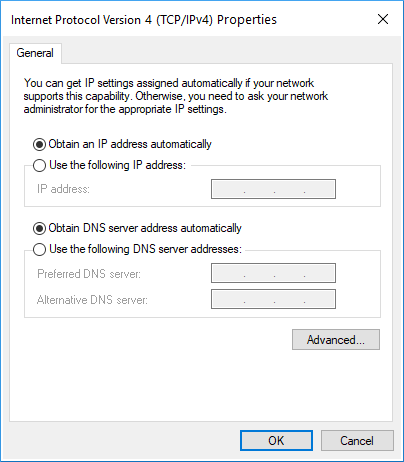Click last octet of Preferred DNS server

click(320, 273)
